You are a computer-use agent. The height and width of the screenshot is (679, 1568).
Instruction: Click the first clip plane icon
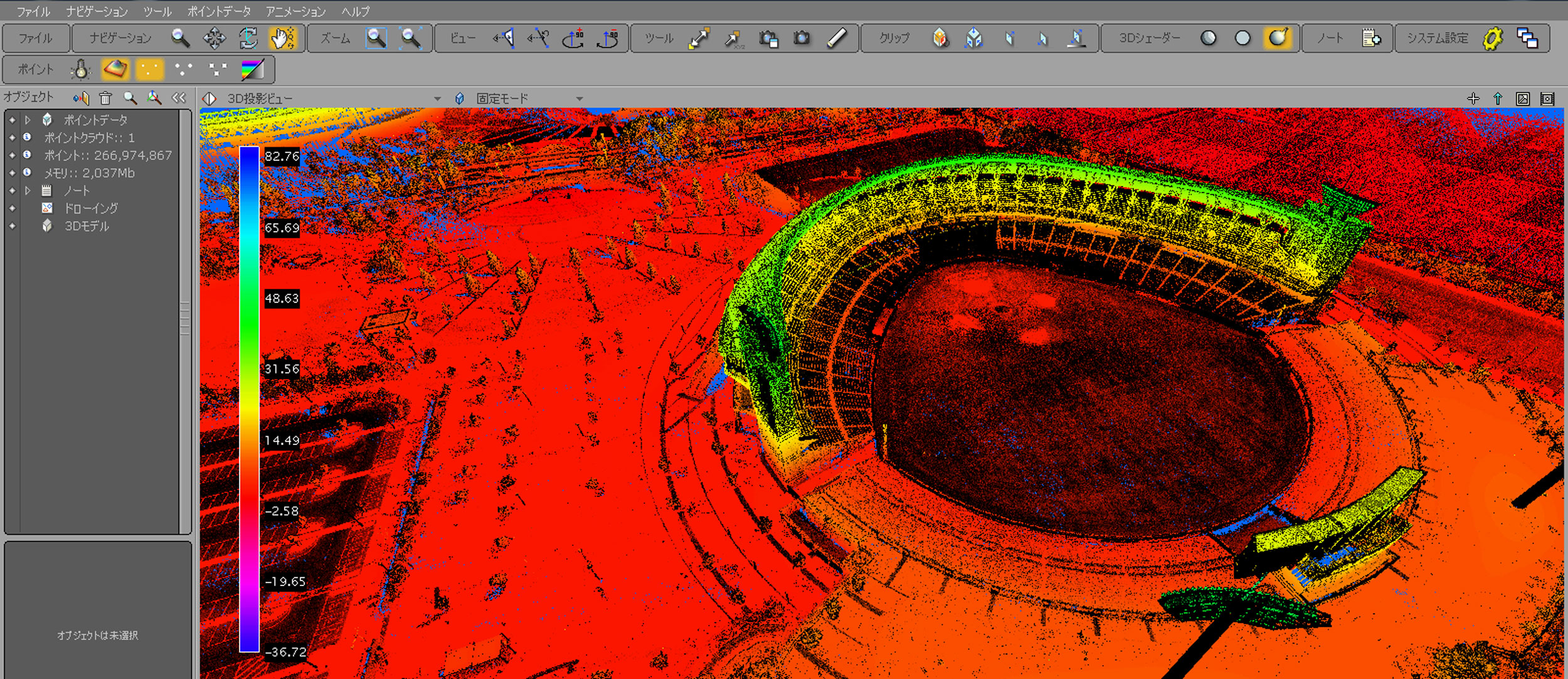[x=1009, y=38]
